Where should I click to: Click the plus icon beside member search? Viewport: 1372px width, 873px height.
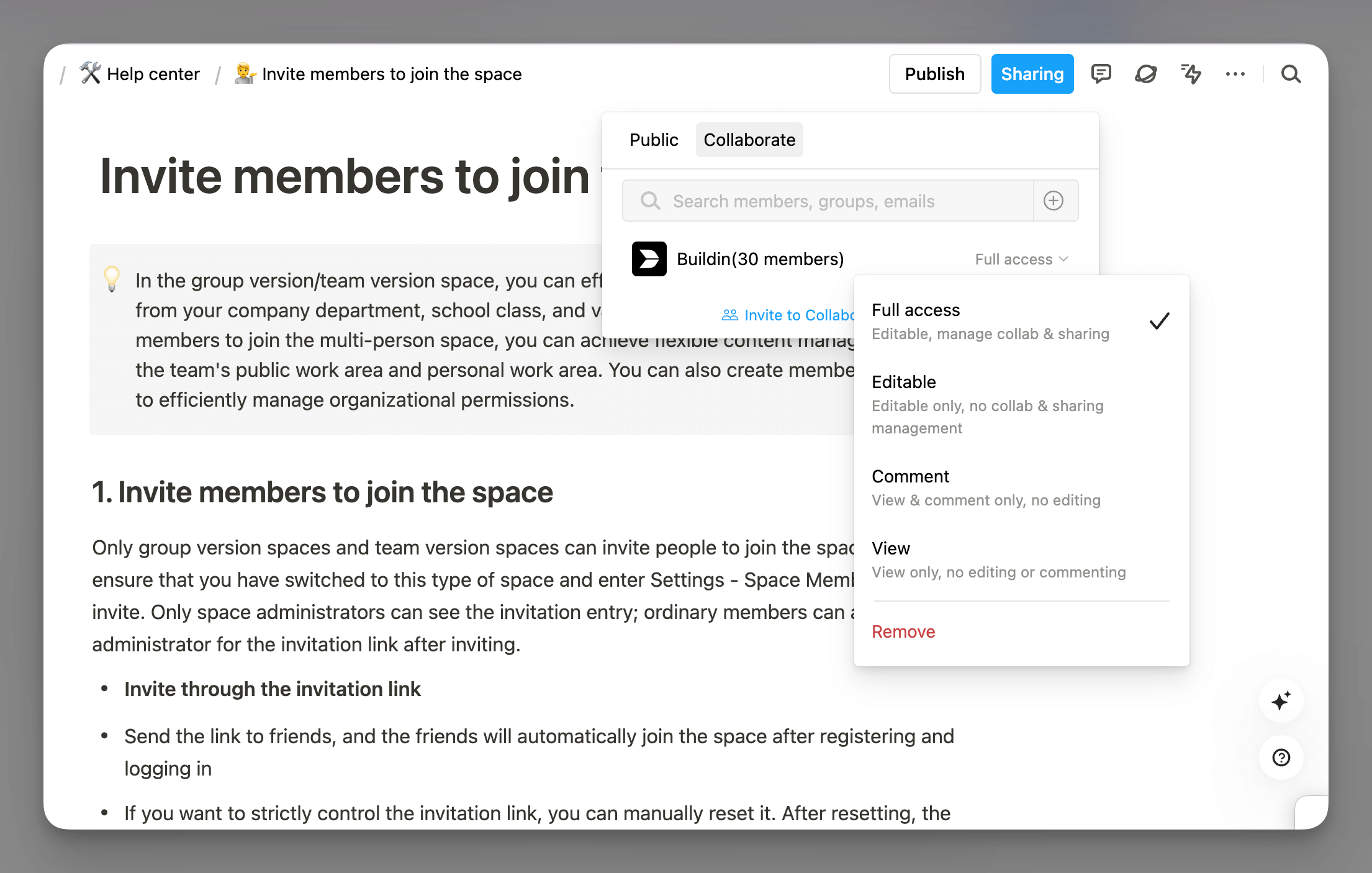[x=1054, y=201]
